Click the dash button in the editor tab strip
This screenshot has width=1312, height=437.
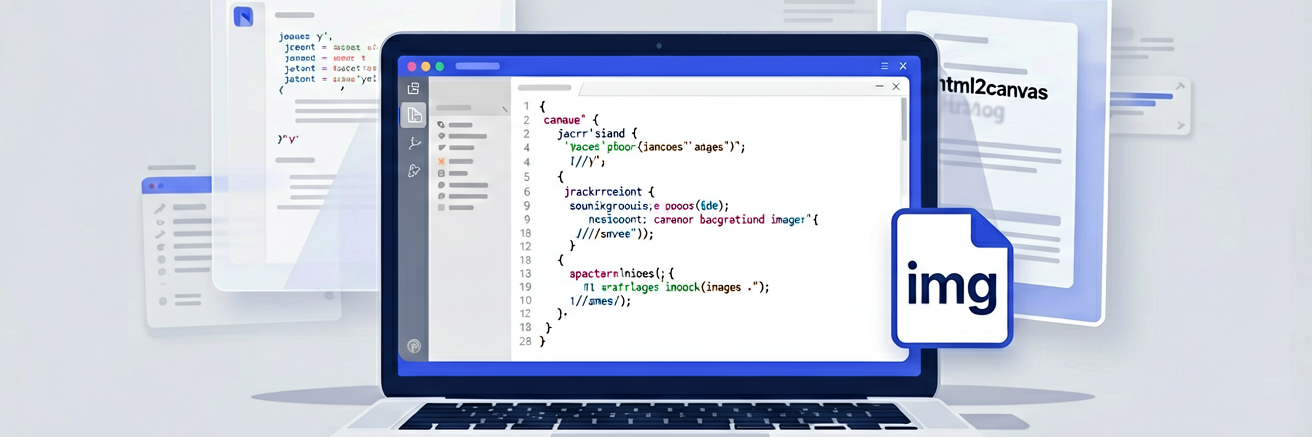pos(879,87)
